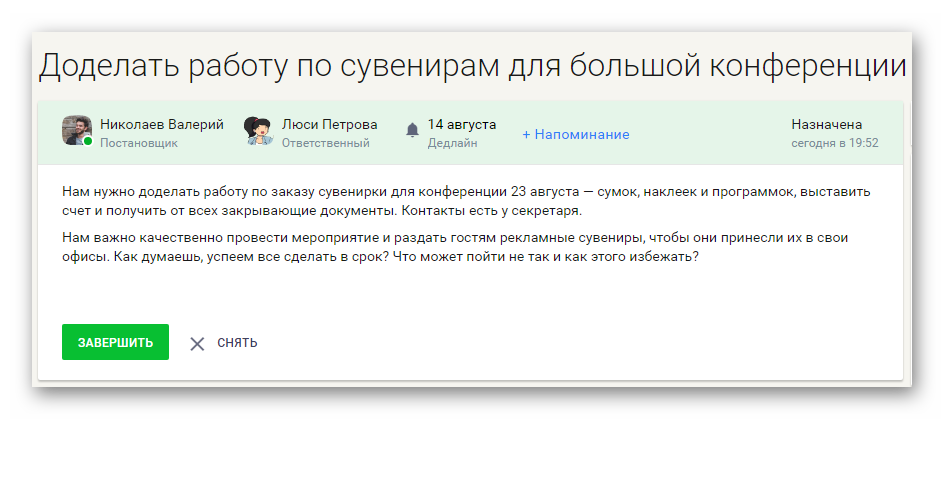
Task: Click the X icon beside Снять
Action: (197, 343)
